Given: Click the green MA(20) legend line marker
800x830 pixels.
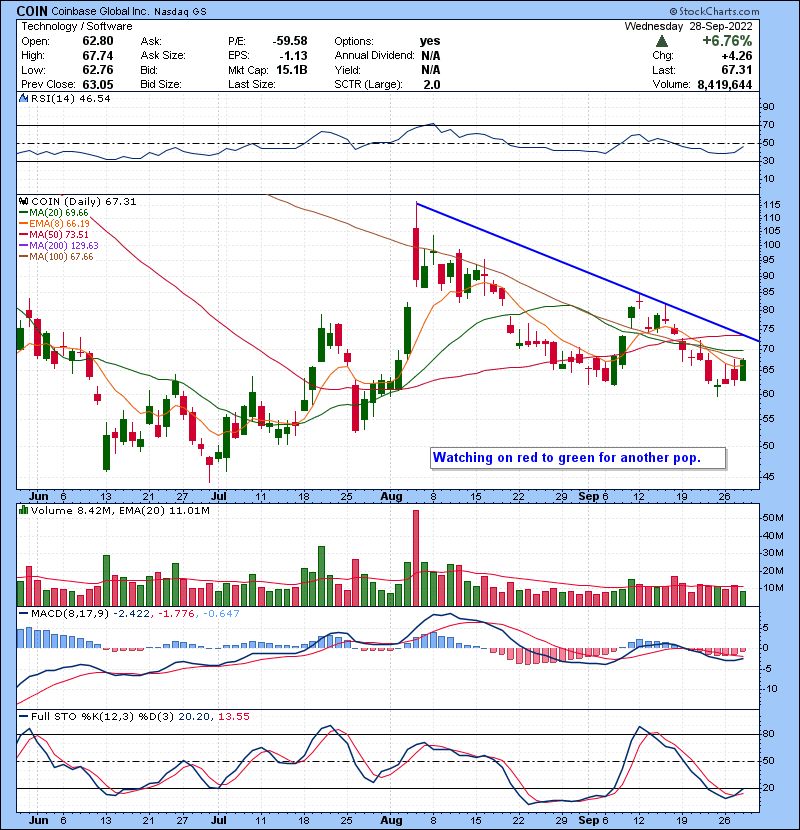Looking at the screenshot, I should [x=23, y=213].
